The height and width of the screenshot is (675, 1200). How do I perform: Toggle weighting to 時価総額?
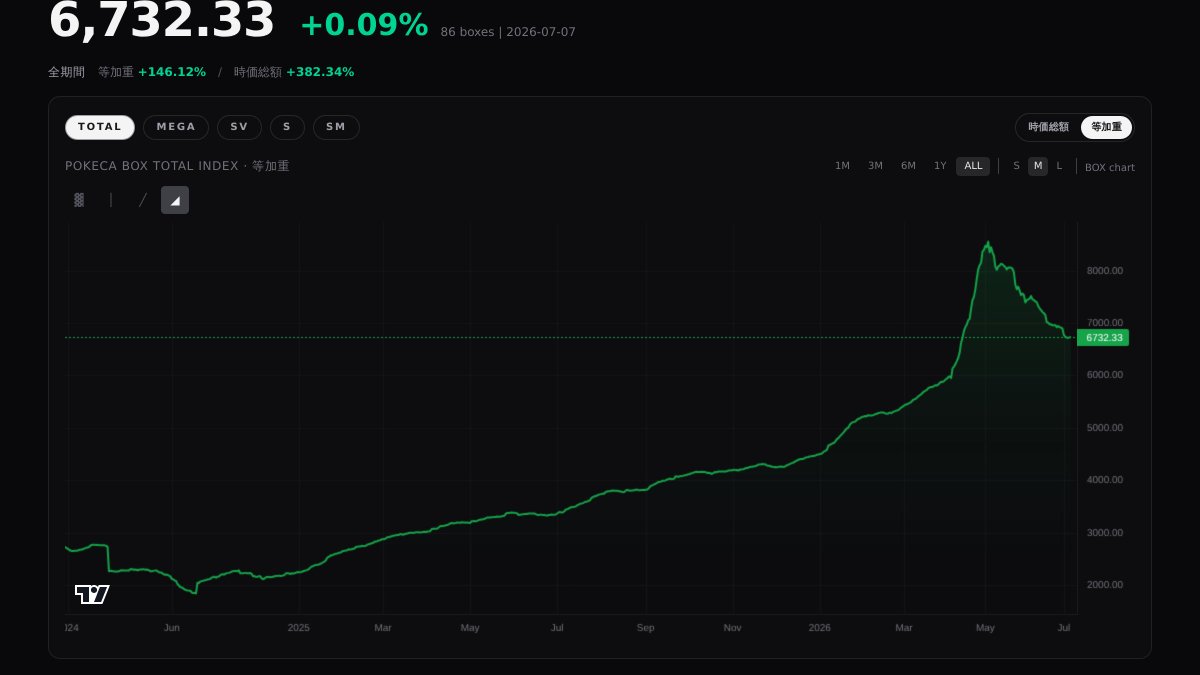click(1049, 127)
